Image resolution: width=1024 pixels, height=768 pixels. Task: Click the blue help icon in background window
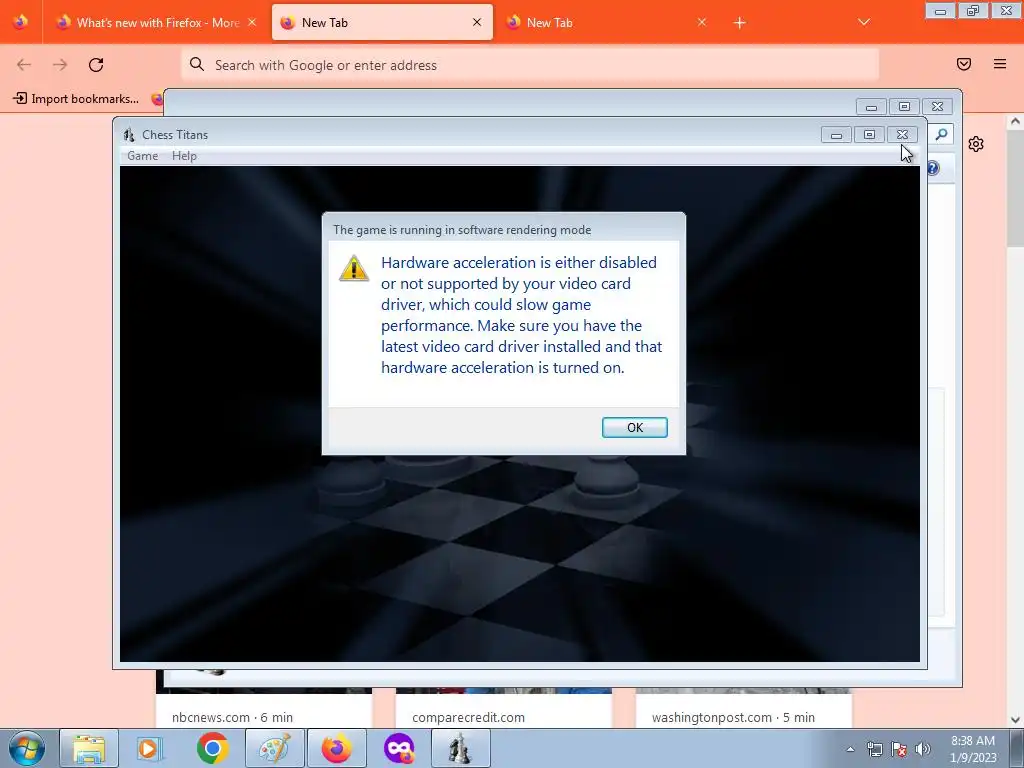pos(933,168)
